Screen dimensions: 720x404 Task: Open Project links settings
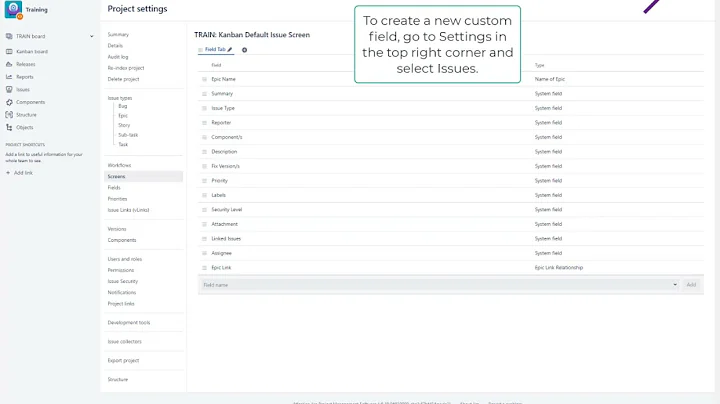coord(121,303)
